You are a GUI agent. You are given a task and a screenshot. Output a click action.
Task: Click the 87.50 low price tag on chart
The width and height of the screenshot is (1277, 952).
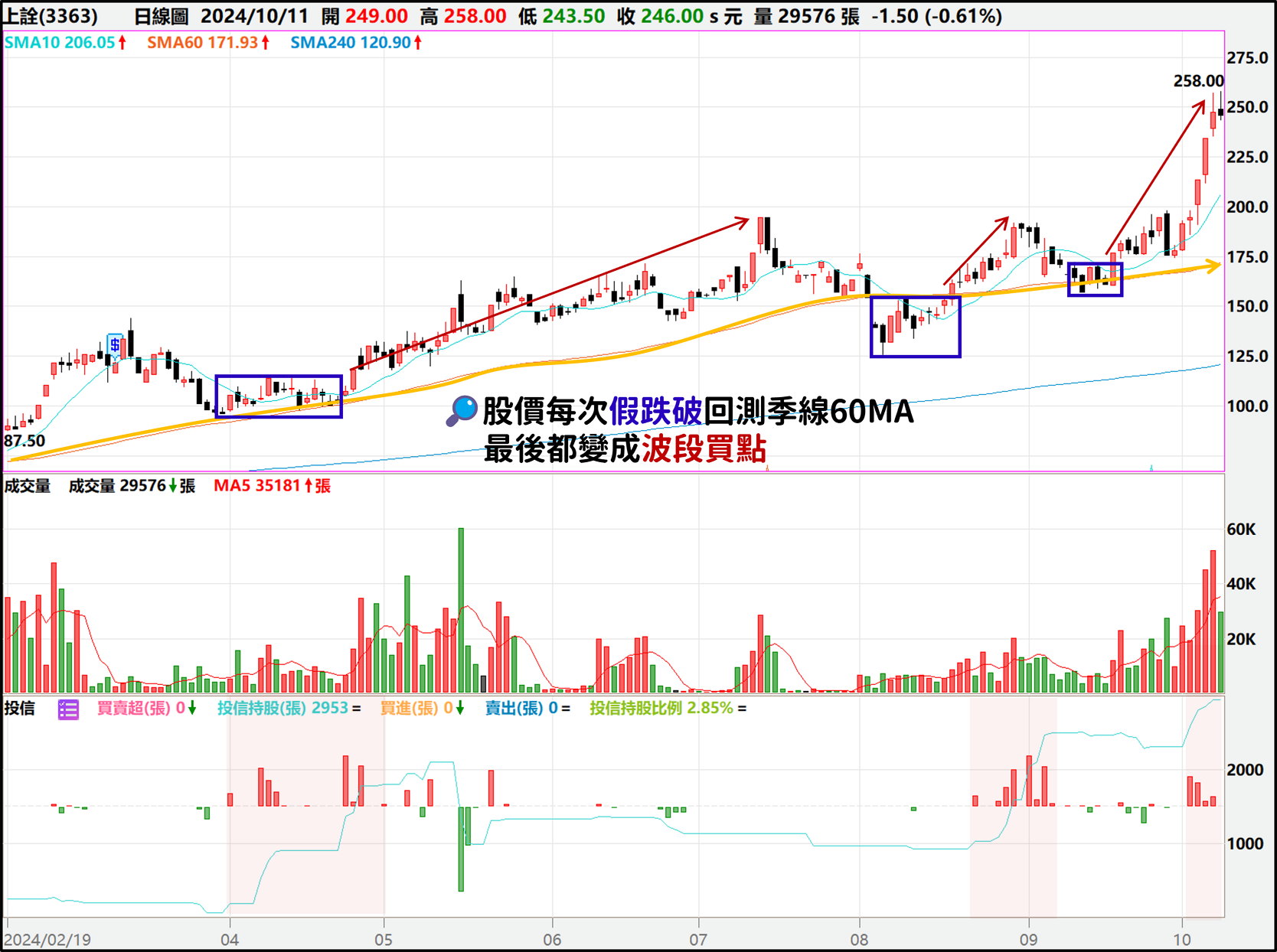(x=24, y=442)
